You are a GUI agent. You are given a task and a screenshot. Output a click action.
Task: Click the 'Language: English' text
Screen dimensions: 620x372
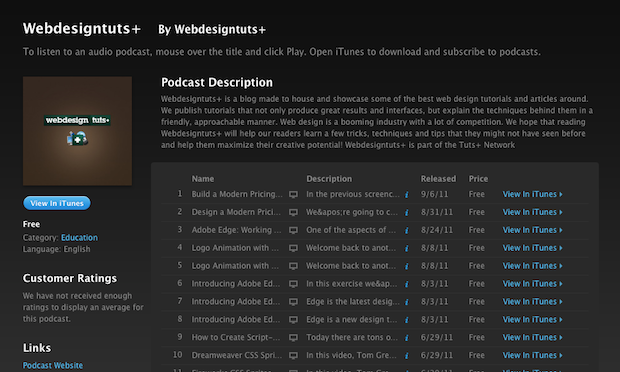(x=57, y=249)
